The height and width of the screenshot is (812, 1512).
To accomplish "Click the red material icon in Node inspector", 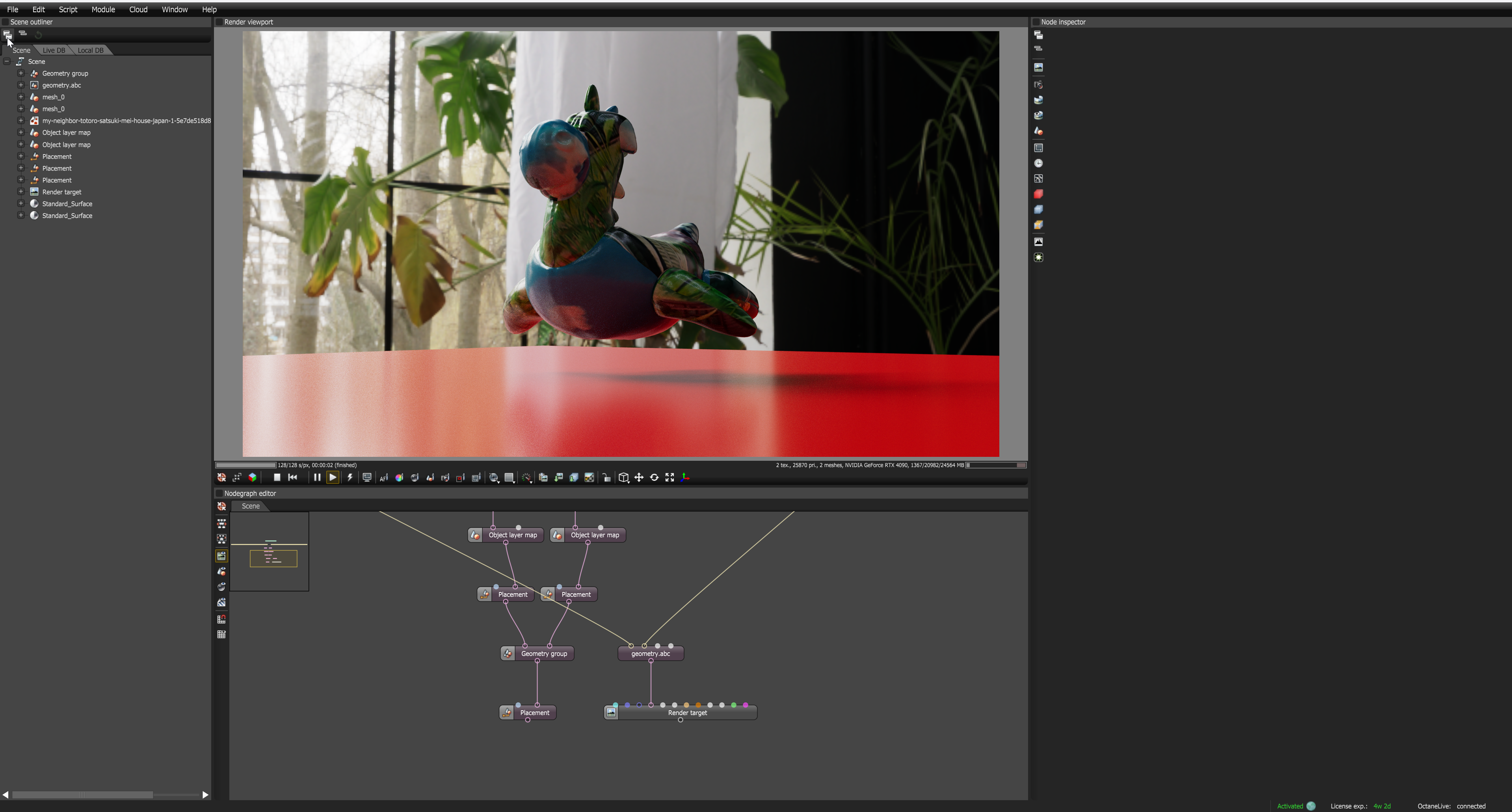I will pyautogui.click(x=1038, y=194).
